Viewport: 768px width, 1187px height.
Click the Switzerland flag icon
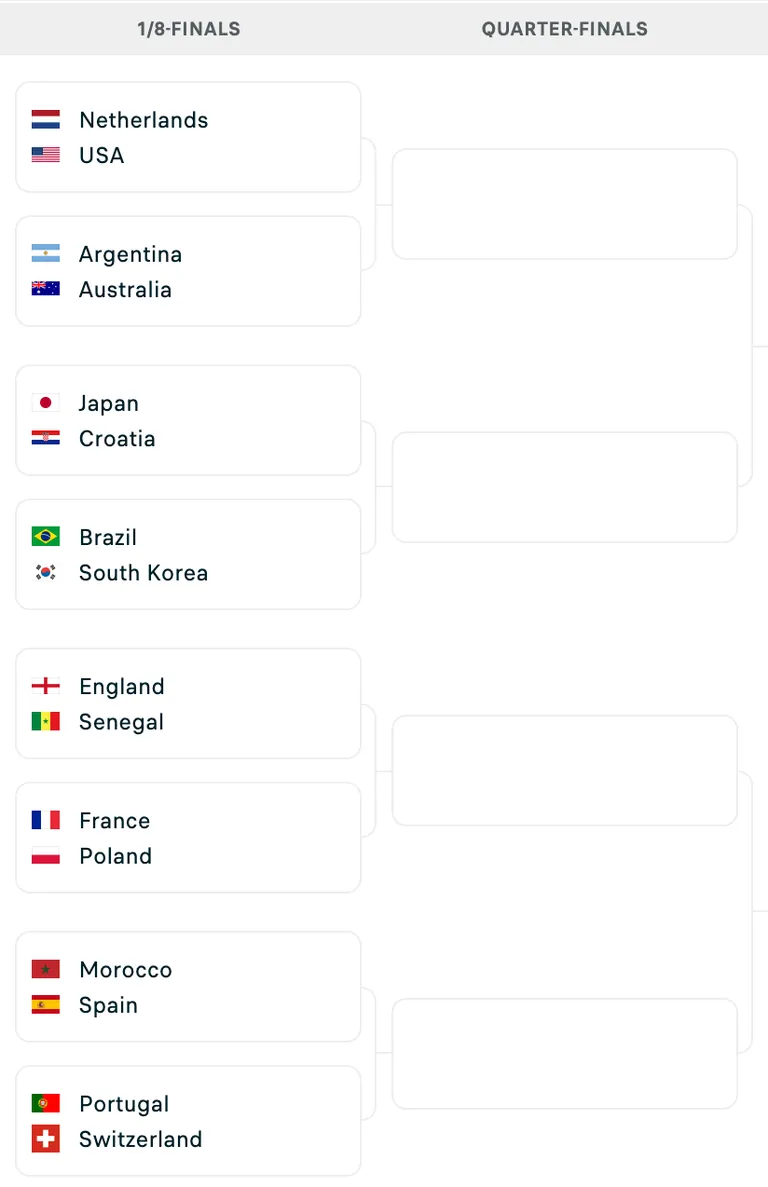point(45,1139)
